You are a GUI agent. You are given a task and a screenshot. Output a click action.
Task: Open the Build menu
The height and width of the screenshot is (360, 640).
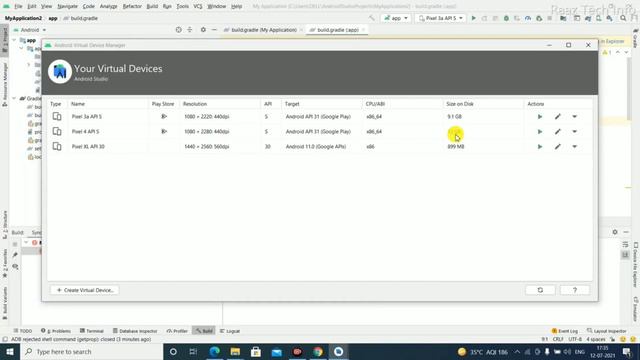(x=152, y=7)
